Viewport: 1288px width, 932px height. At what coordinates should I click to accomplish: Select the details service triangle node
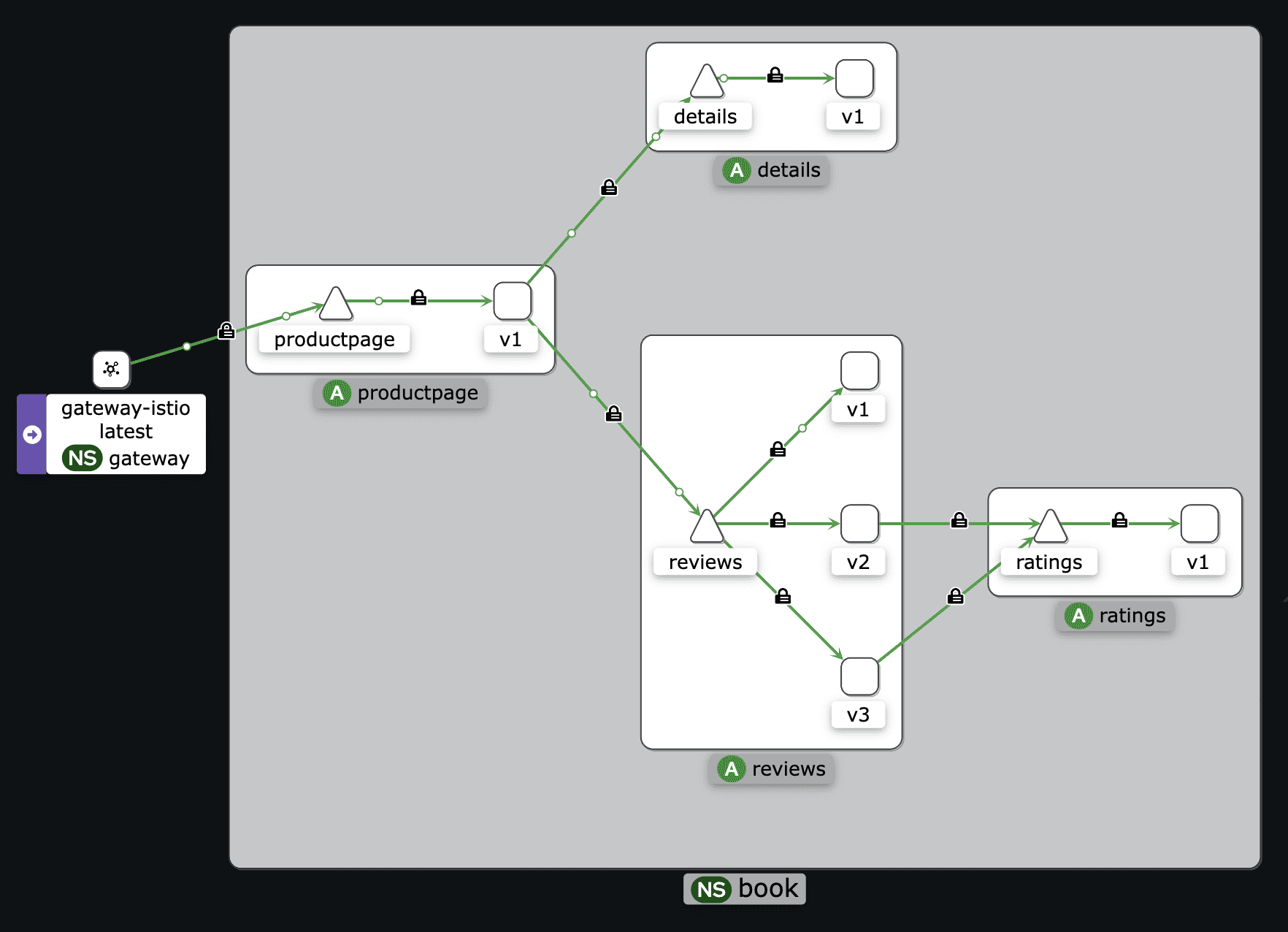click(x=707, y=80)
